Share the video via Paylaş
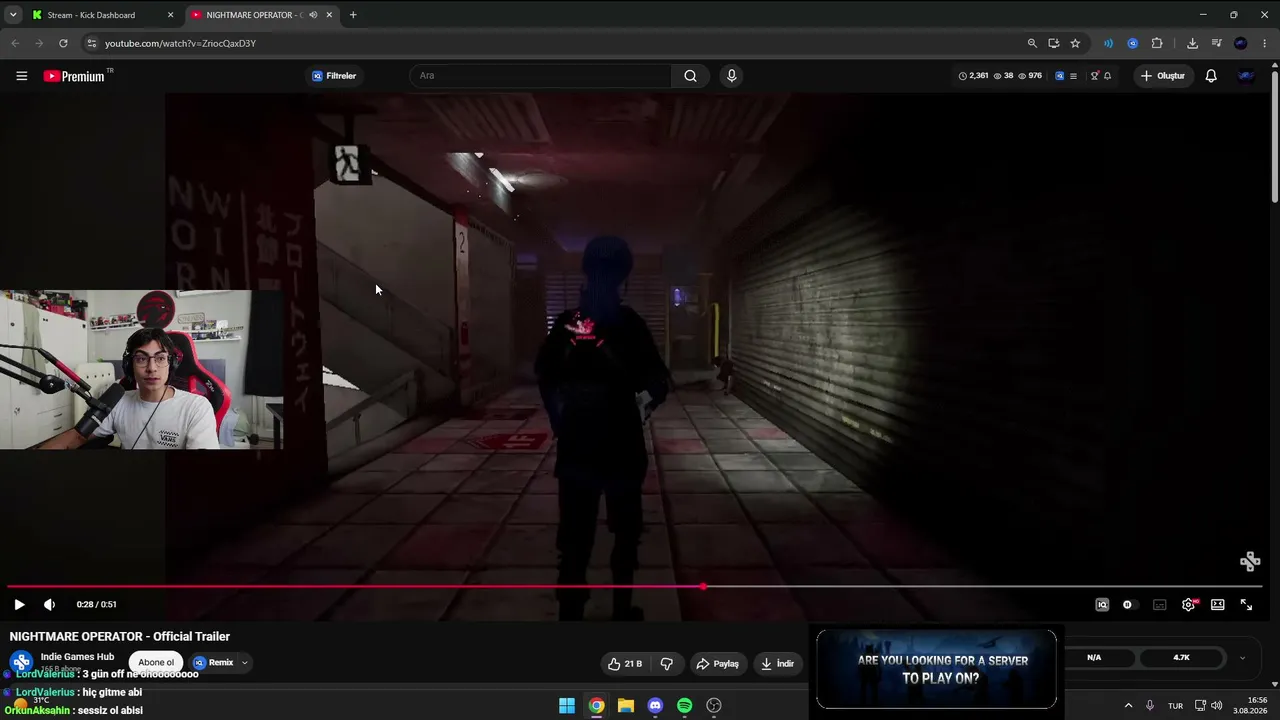 tap(718, 663)
